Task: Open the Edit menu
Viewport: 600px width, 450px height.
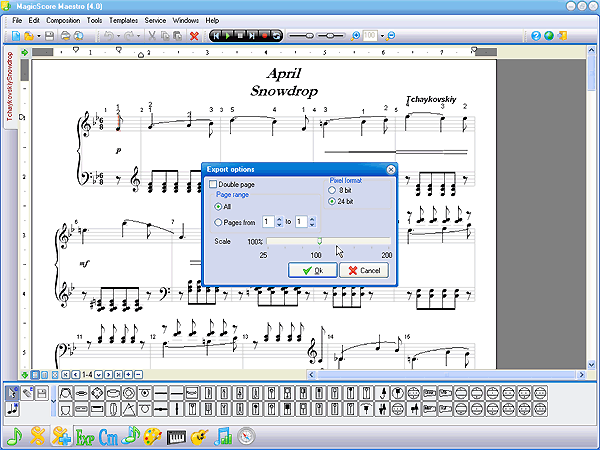Action: (x=34, y=20)
